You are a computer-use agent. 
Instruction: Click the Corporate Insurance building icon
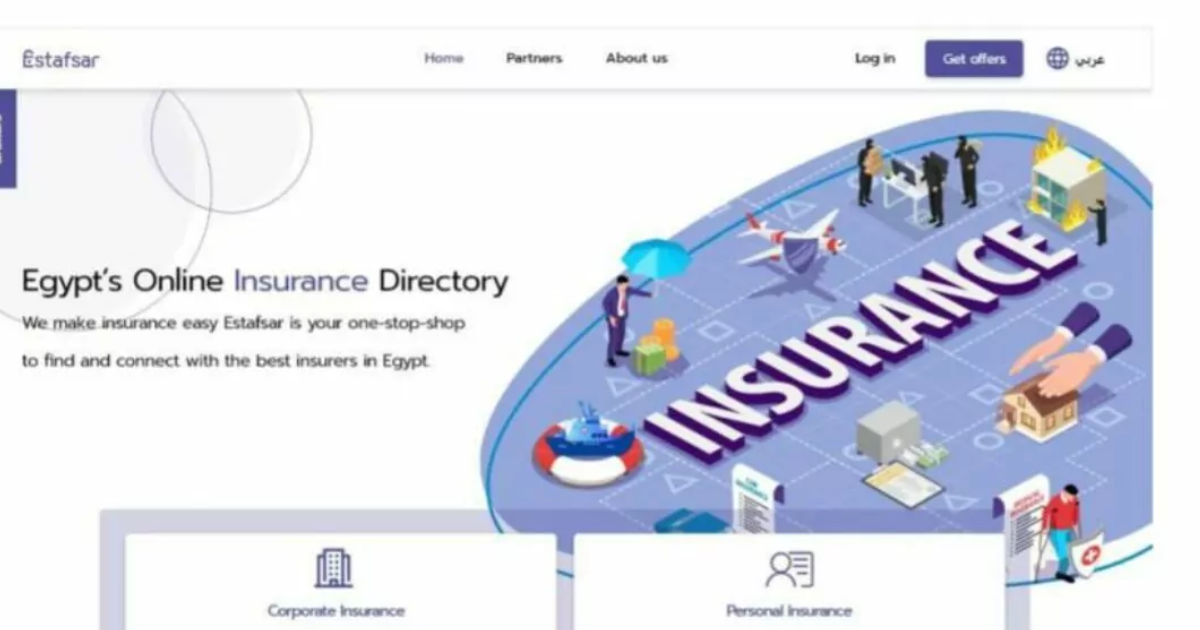335,569
